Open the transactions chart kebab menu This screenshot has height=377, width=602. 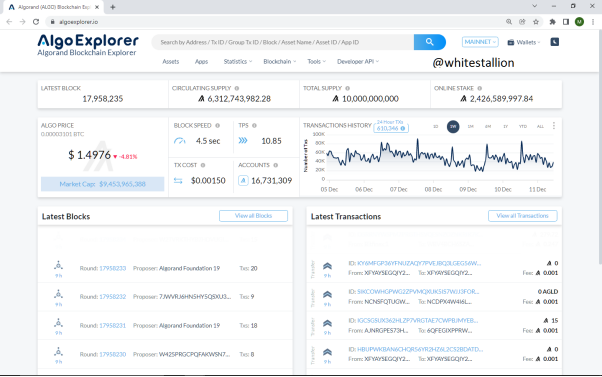tap(554, 126)
